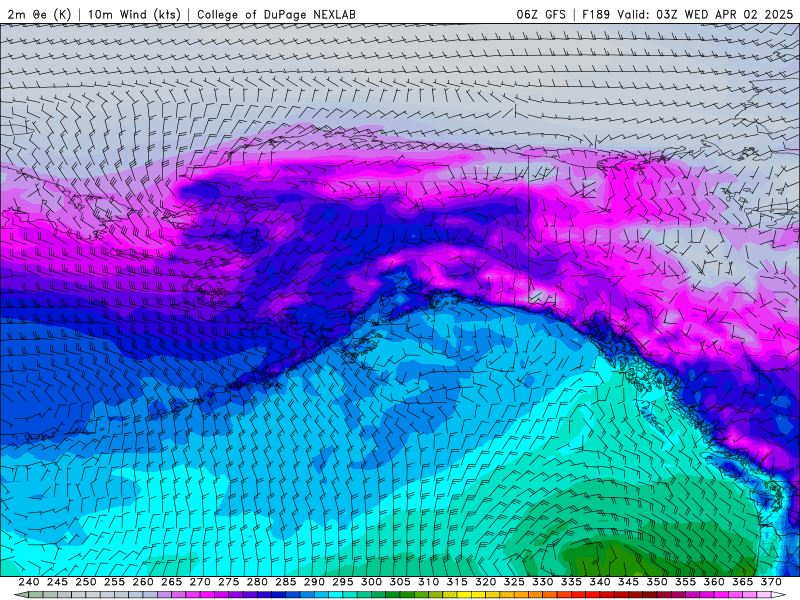Select the 295 color scale label

[x=343, y=582]
